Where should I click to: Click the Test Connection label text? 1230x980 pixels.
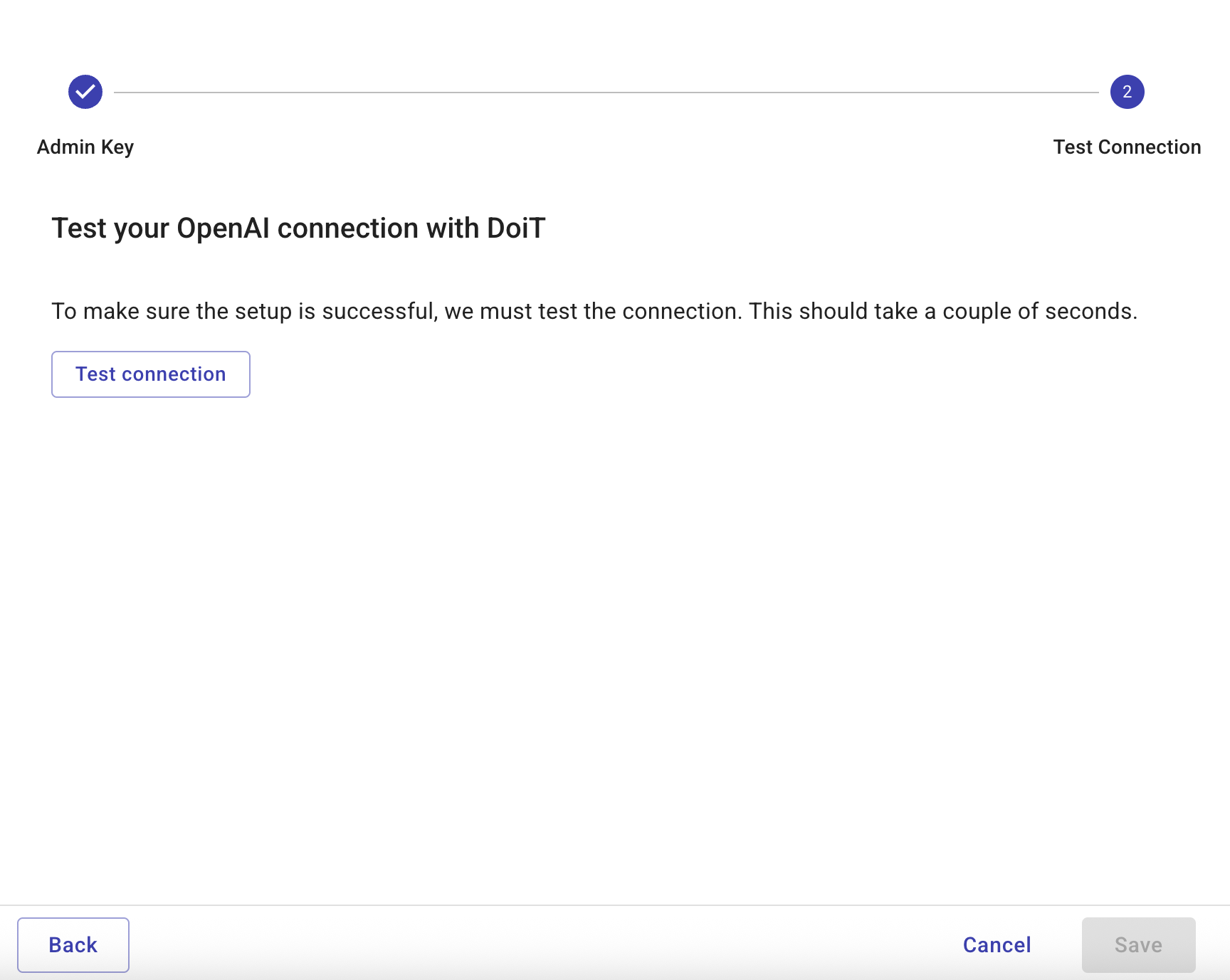point(1127,147)
